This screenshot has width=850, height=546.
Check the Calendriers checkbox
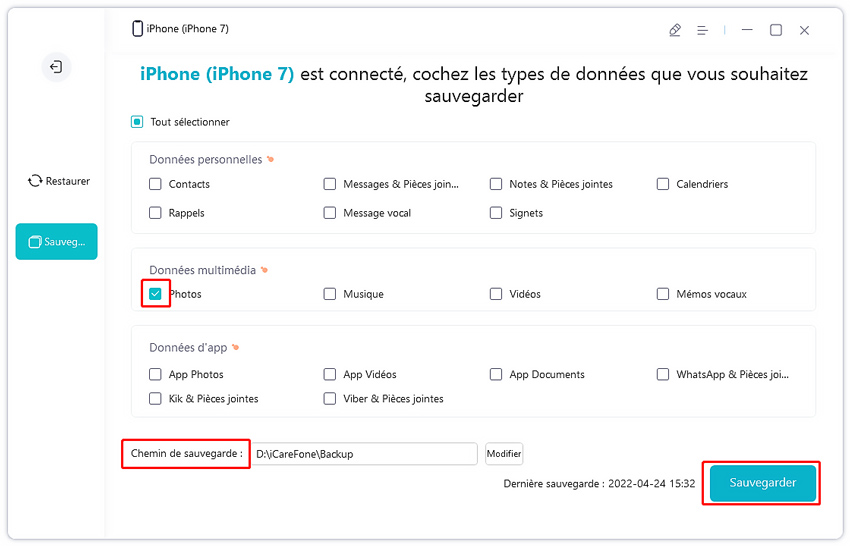663,184
